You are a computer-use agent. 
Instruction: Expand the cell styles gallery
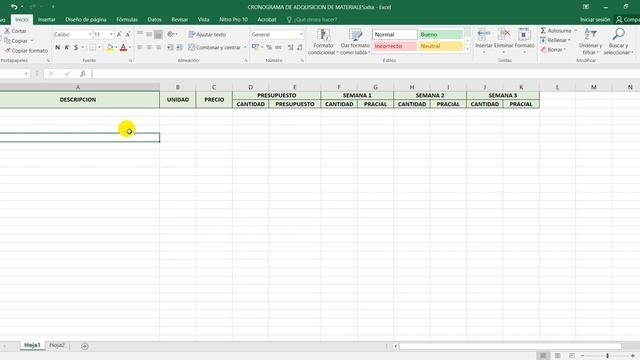467,49
